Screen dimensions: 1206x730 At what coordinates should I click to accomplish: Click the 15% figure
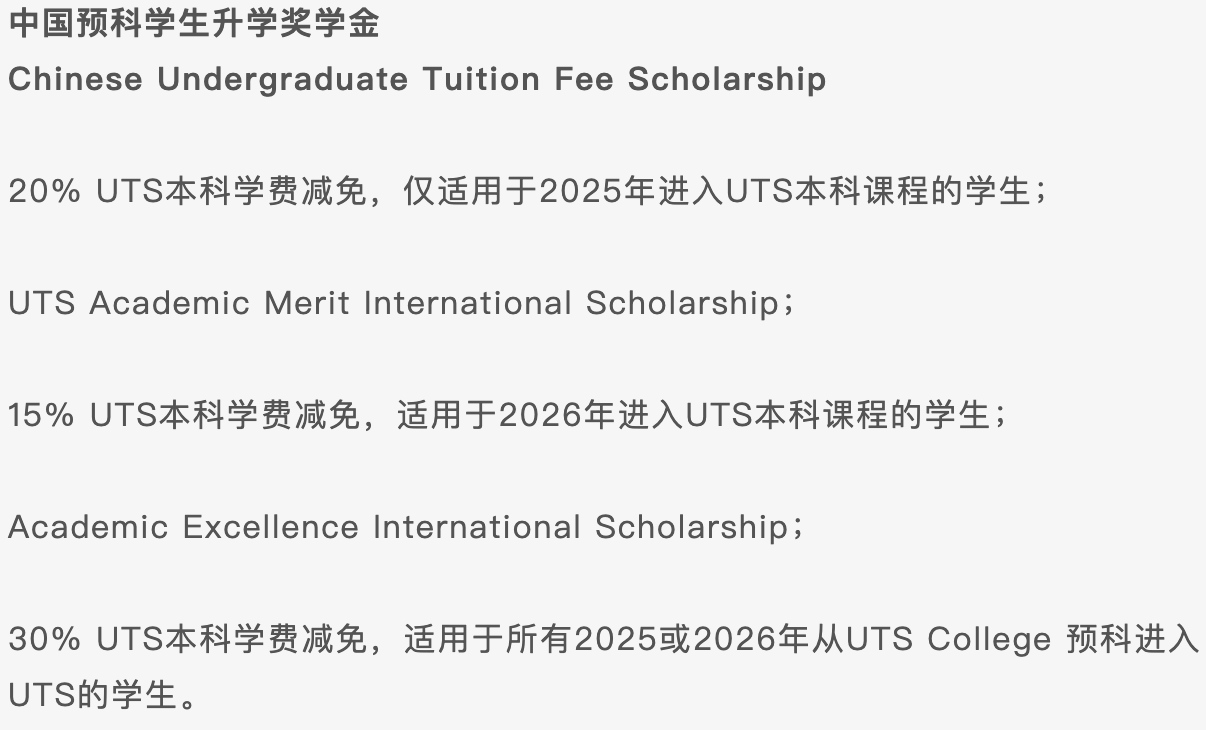pos(41,415)
